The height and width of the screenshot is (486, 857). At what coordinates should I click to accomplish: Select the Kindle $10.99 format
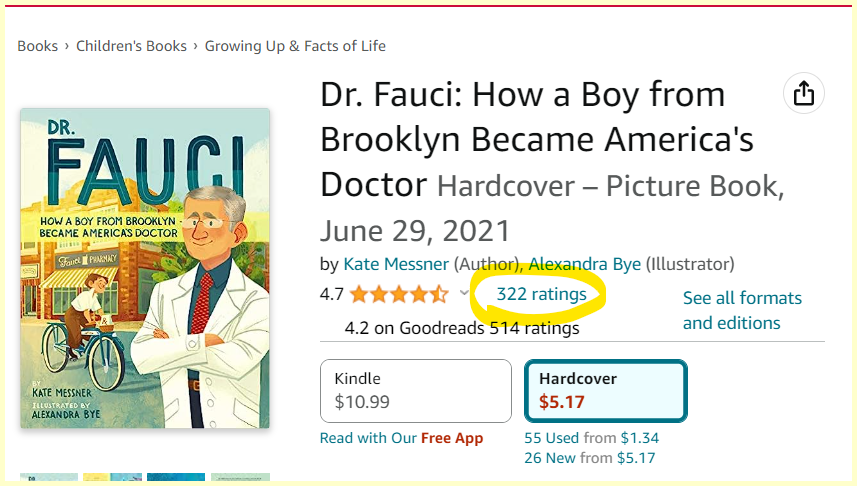point(415,391)
